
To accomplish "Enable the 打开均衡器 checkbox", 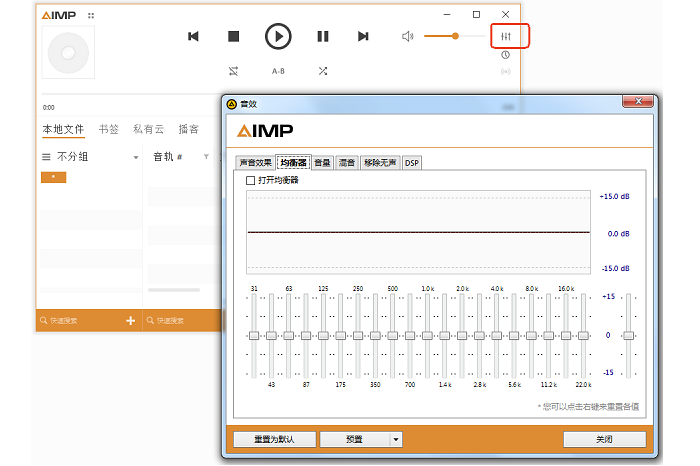I will pos(251,181).
